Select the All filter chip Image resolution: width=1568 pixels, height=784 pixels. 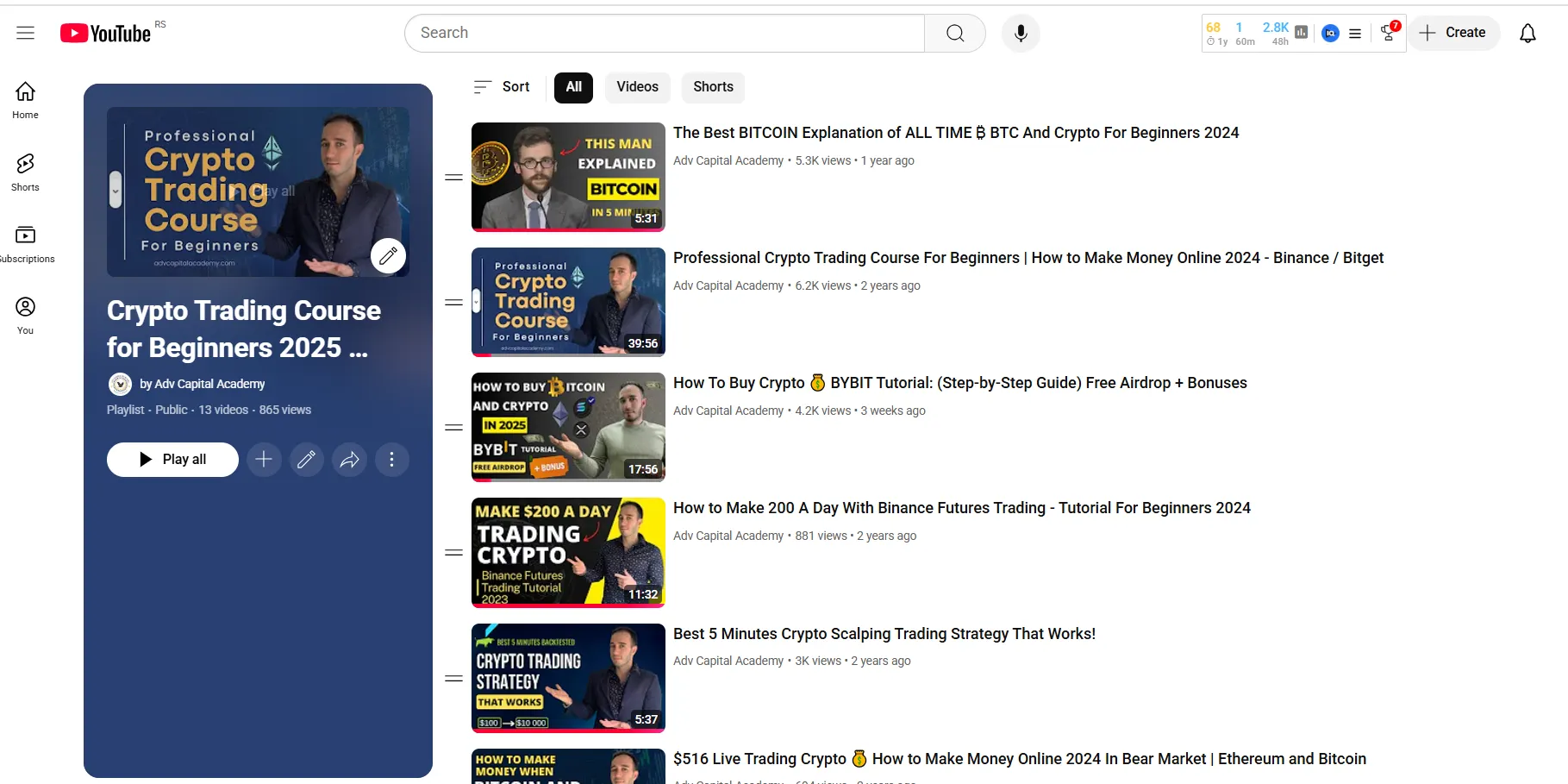click(573, 87)
